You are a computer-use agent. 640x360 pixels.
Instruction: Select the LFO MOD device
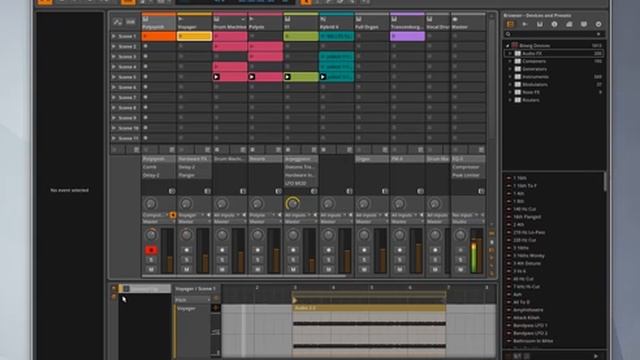300,183
